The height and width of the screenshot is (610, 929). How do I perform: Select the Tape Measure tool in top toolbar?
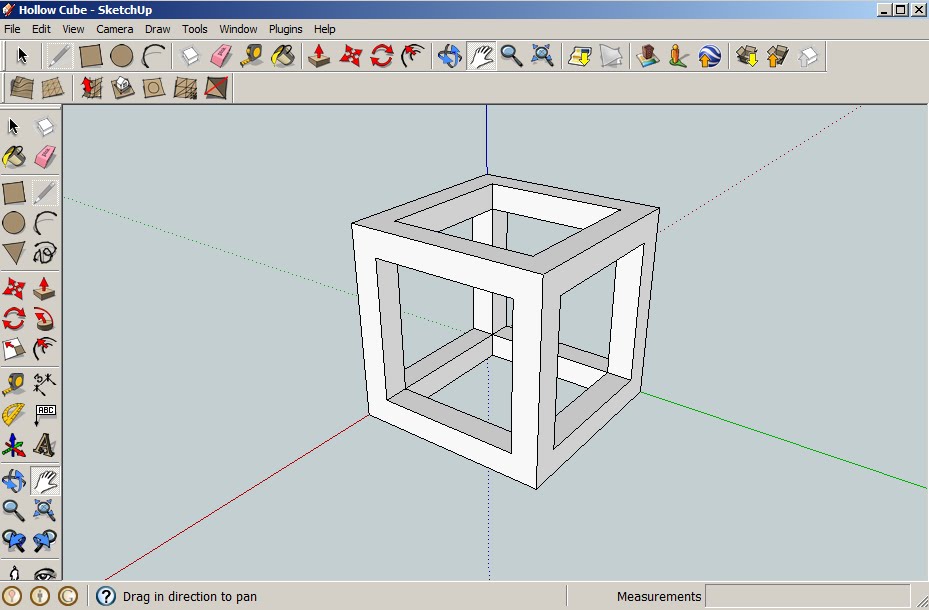[252, 56]
